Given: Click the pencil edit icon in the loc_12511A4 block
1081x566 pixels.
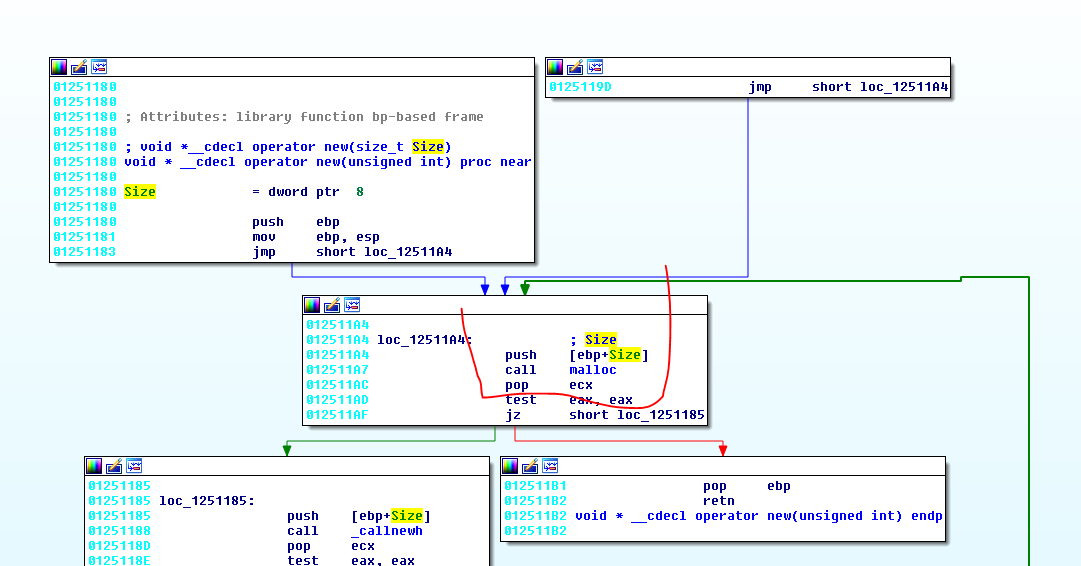Looking at the screenshot, I should click(332, 305).
